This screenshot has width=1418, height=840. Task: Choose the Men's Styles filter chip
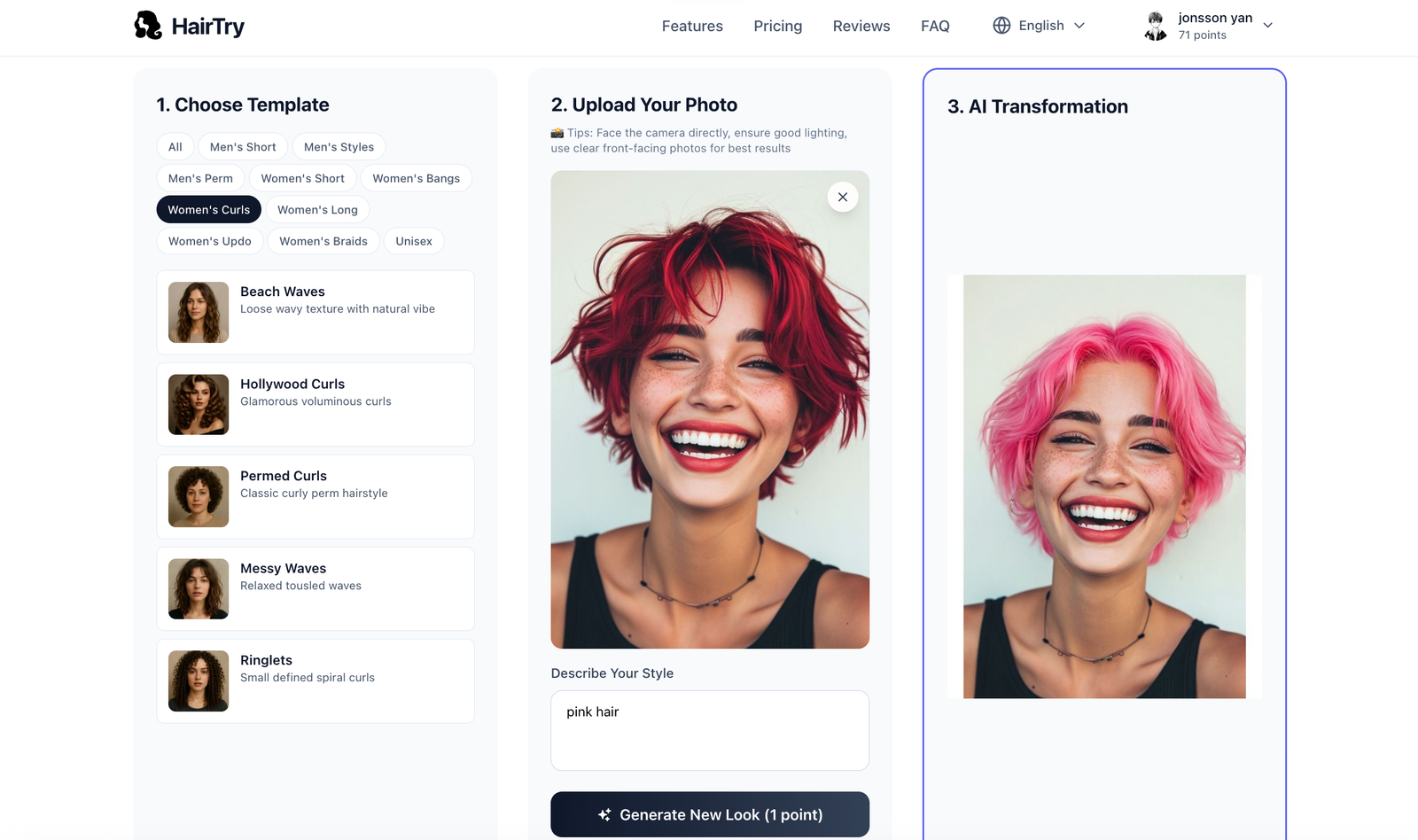[339, 147]
